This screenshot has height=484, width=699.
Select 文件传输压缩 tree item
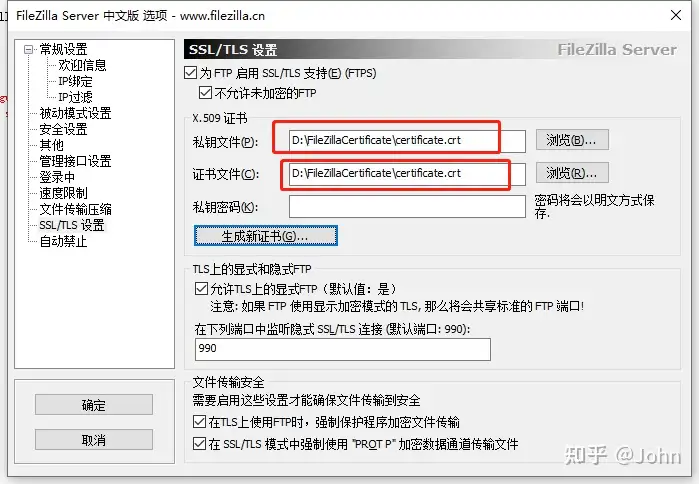tap(75, 209)
